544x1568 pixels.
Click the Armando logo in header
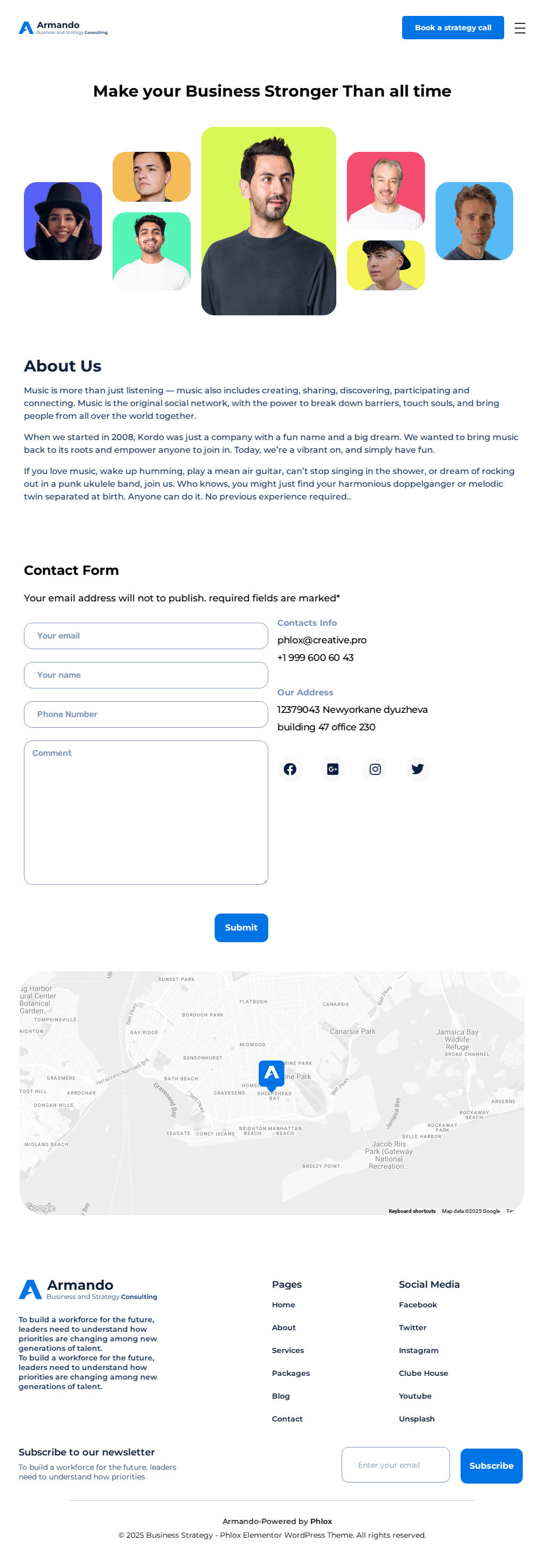(63, 28)
